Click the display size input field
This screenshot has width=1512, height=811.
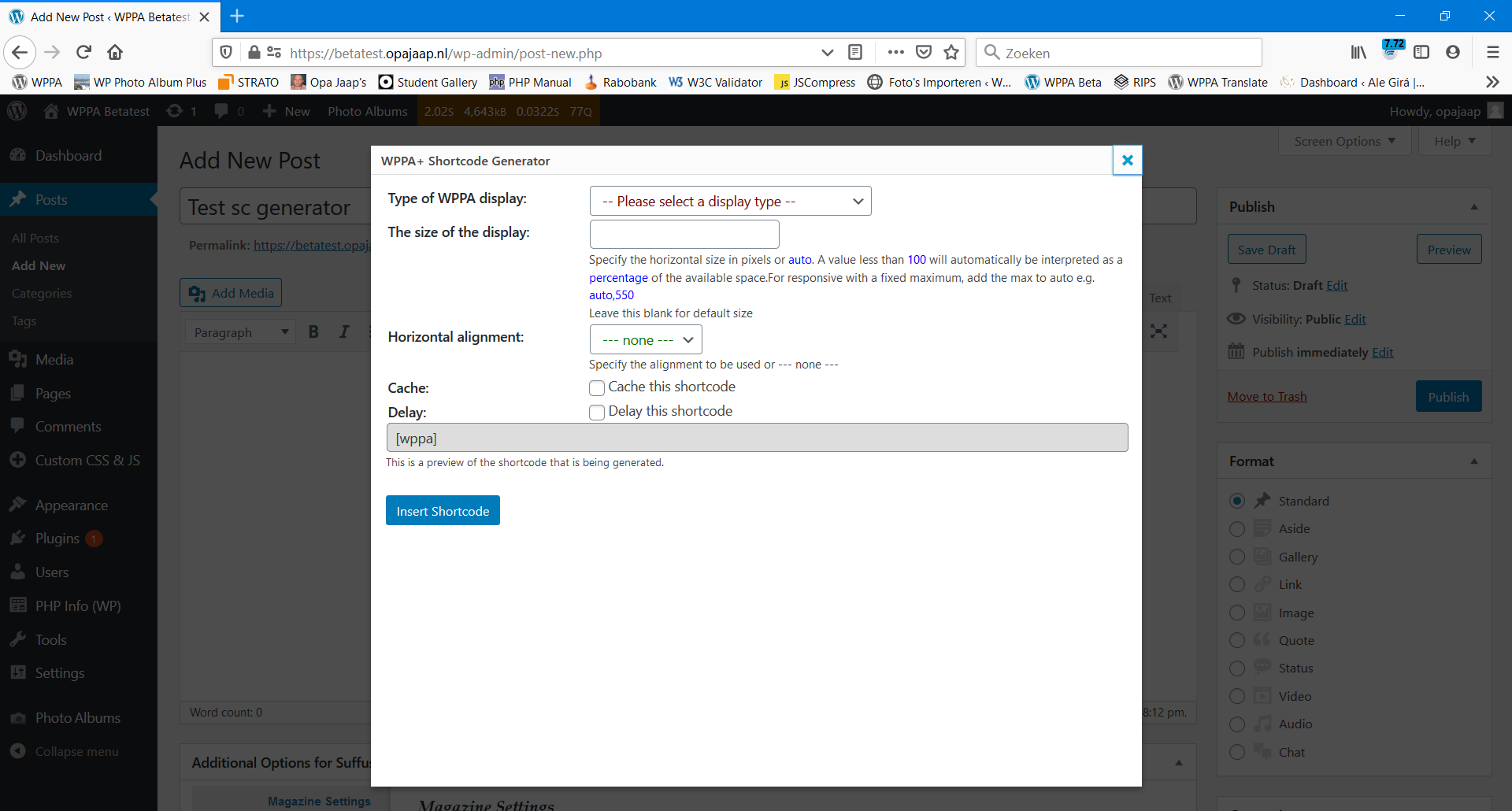pyautogui.click(x=684, y=235)
